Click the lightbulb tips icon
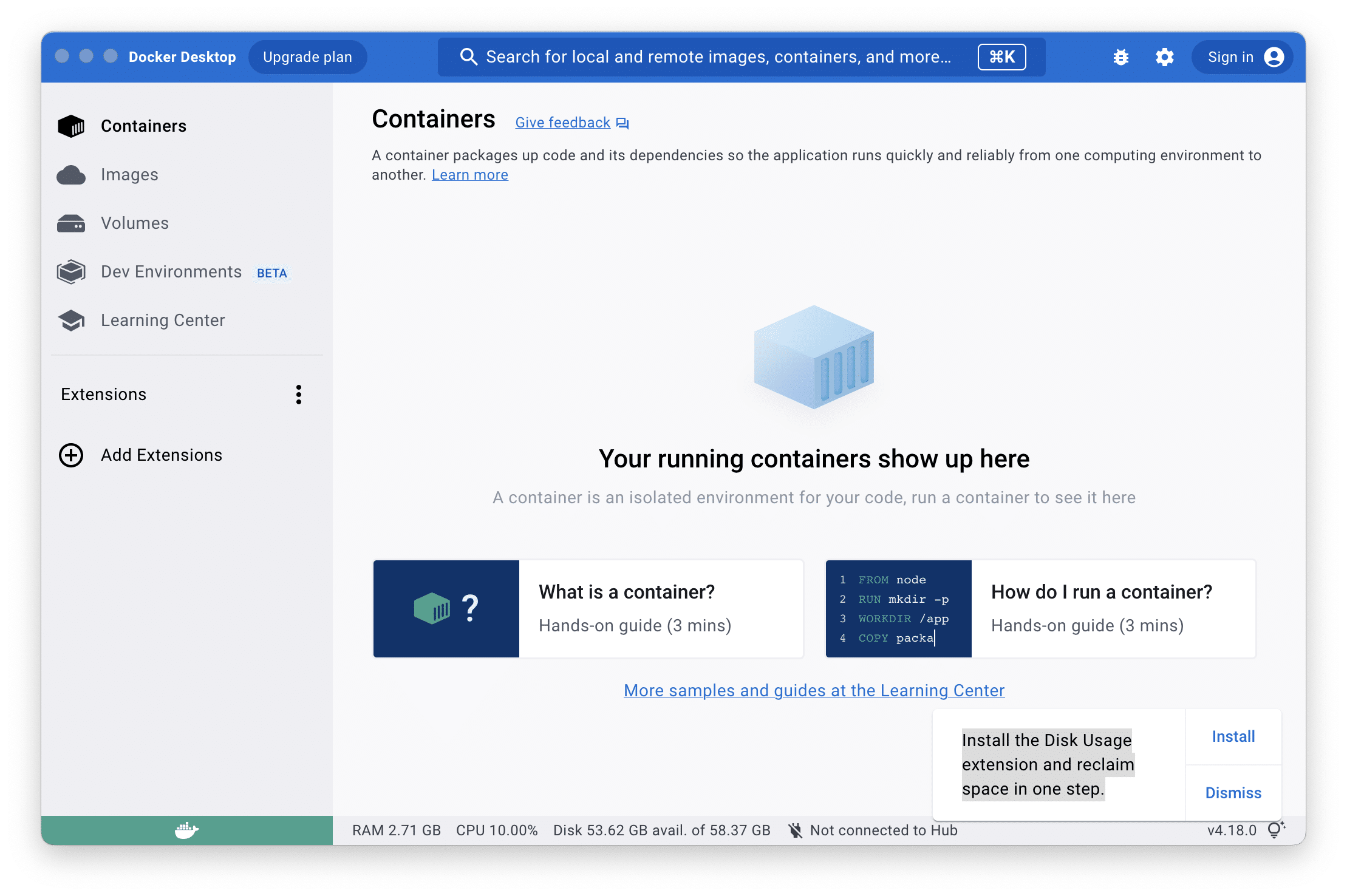Viewport: 1347px width, 896px height. pos(1276,830)
